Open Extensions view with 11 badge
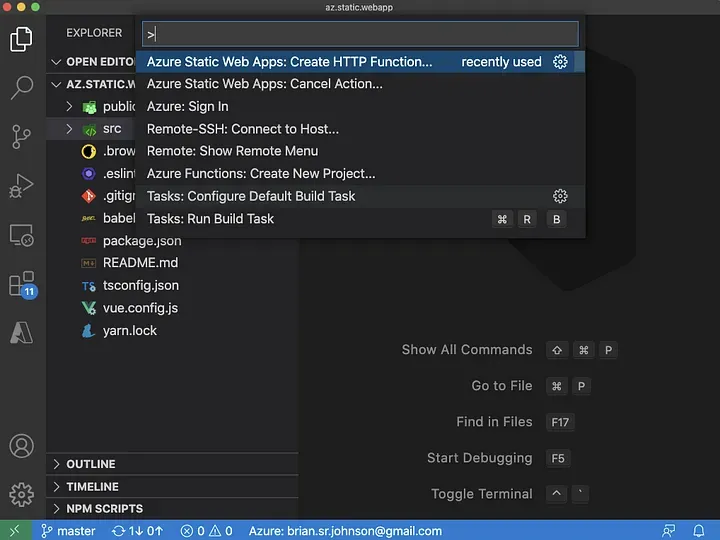The width and height of the screenshot is (720, 540). (x=22, y=285)
